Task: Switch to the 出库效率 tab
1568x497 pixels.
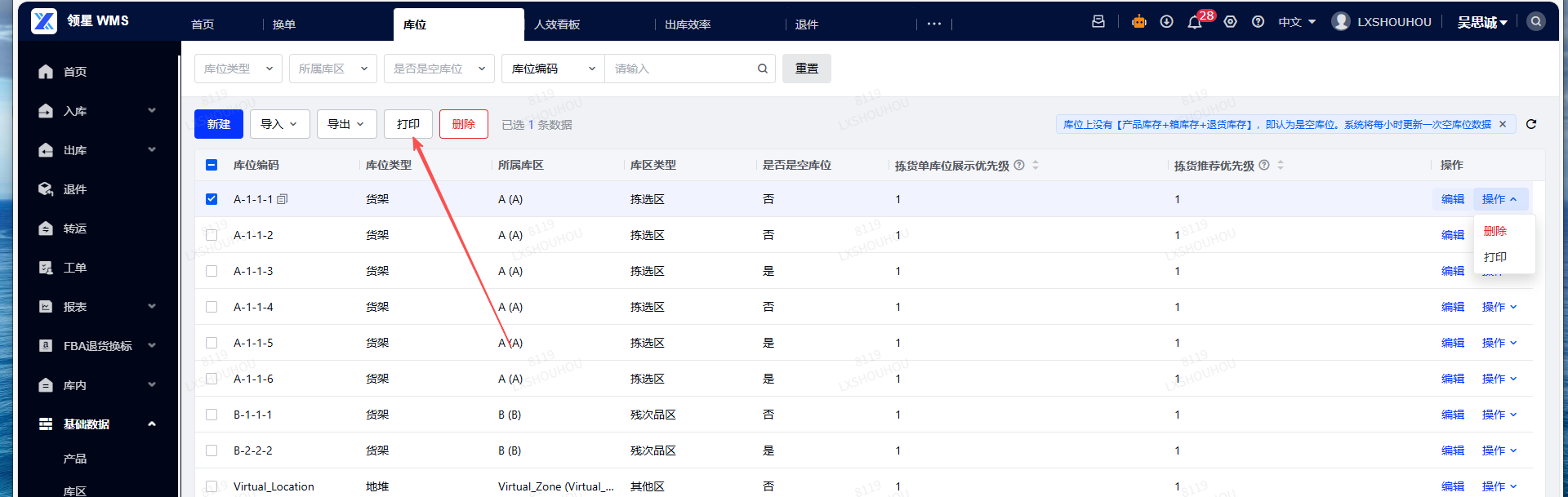Action: (x=688, y=24)
